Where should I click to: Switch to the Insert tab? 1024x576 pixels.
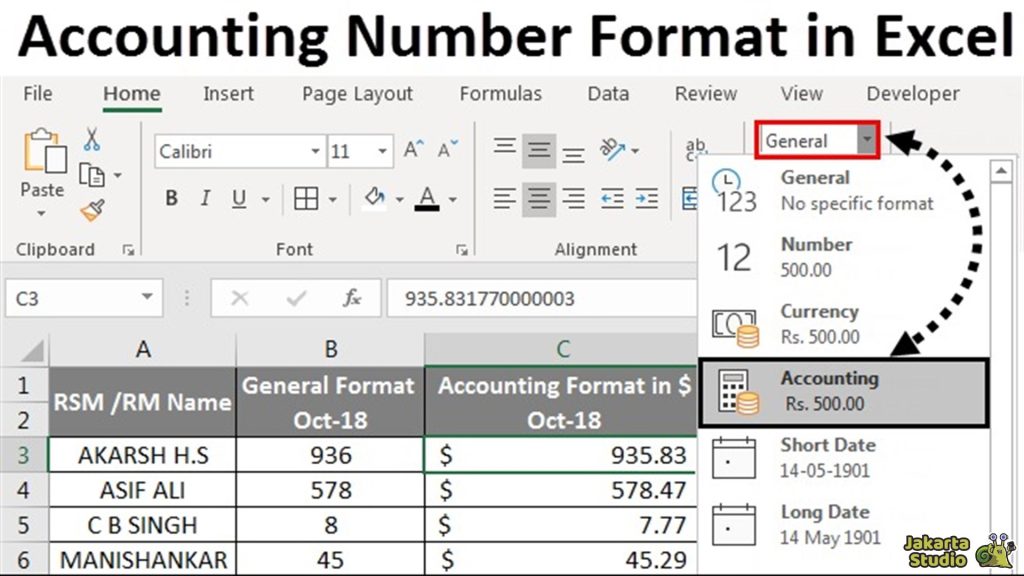click(x=229, y=94)
